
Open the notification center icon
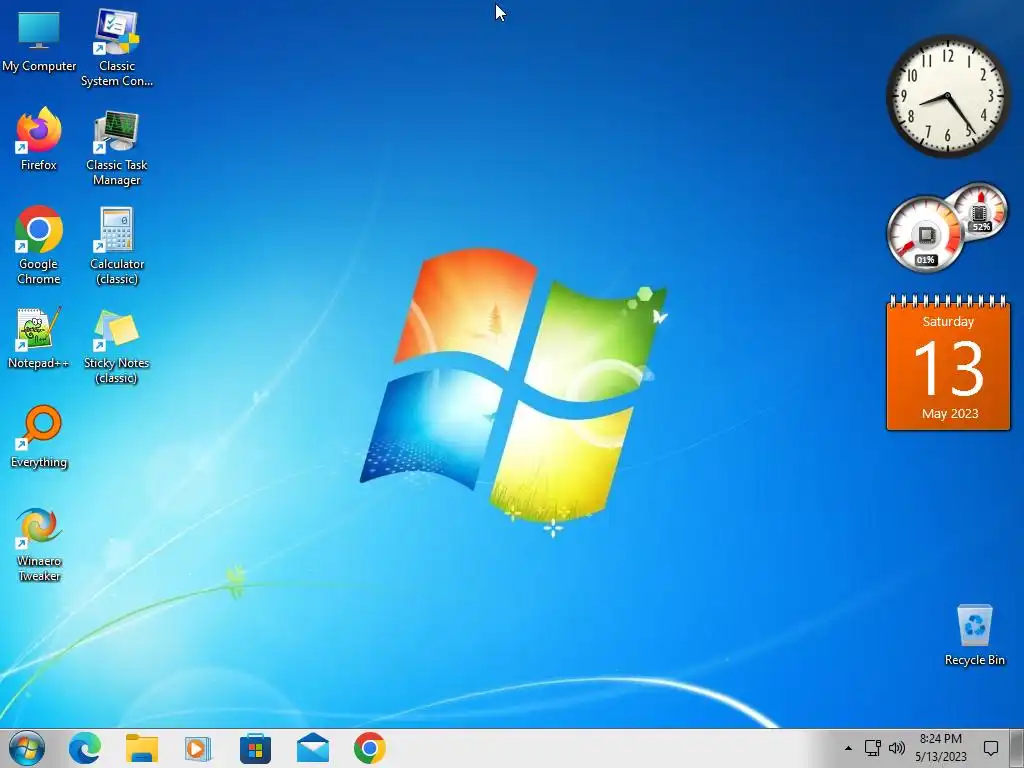(x=991, y=748)
